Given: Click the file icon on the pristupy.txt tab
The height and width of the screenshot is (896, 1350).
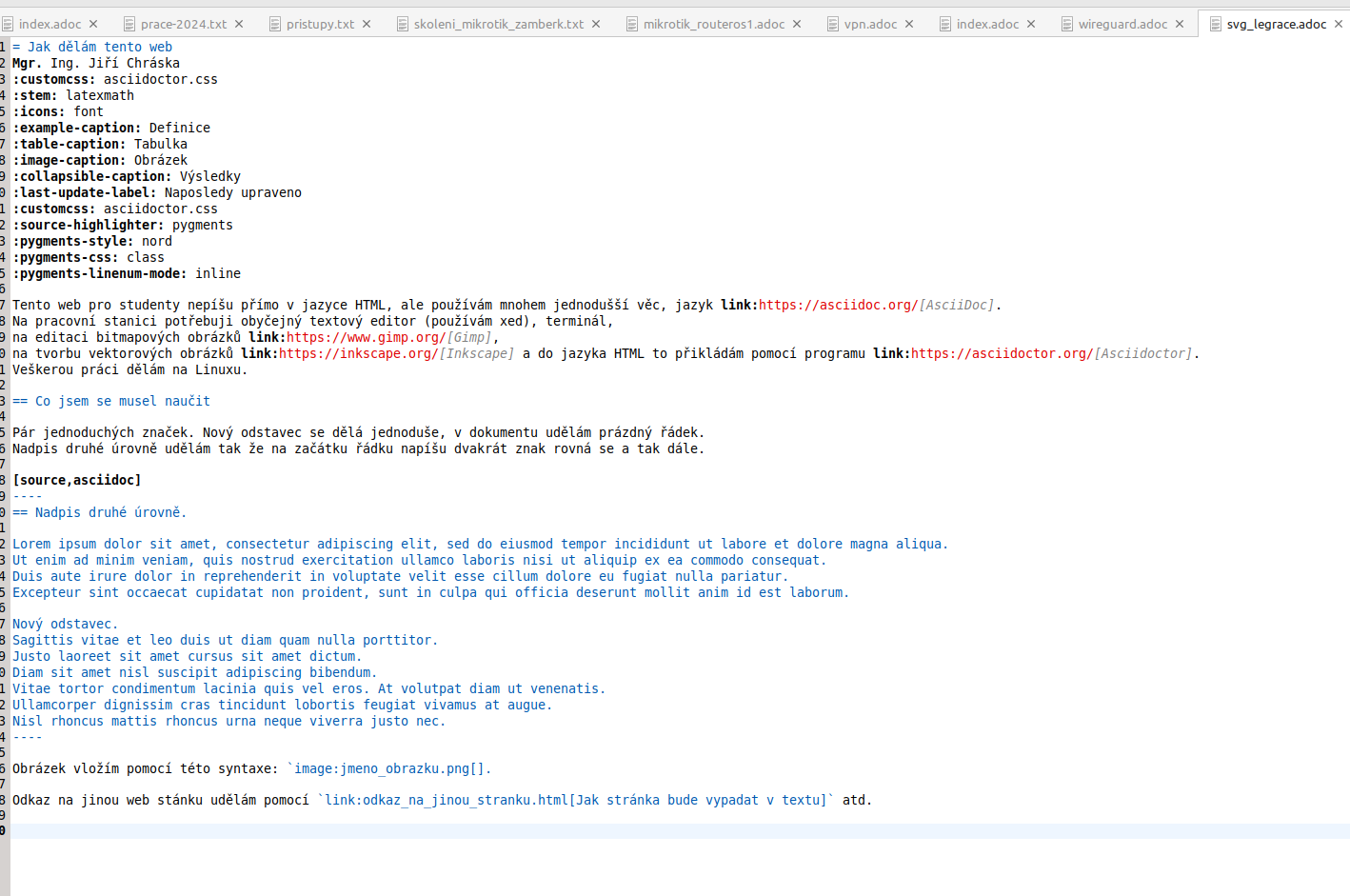Looking at the screenshot, I should (x=275, y=24).
